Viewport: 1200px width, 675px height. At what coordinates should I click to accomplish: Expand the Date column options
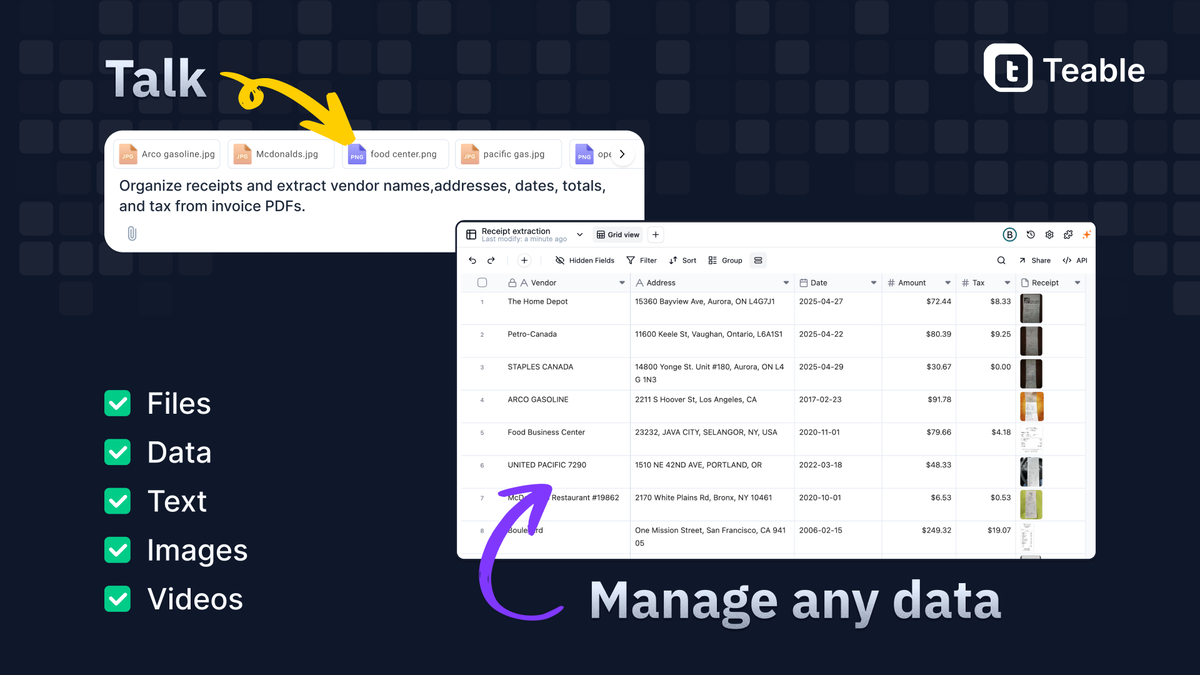pyautogui.click(x=874, y=282)
